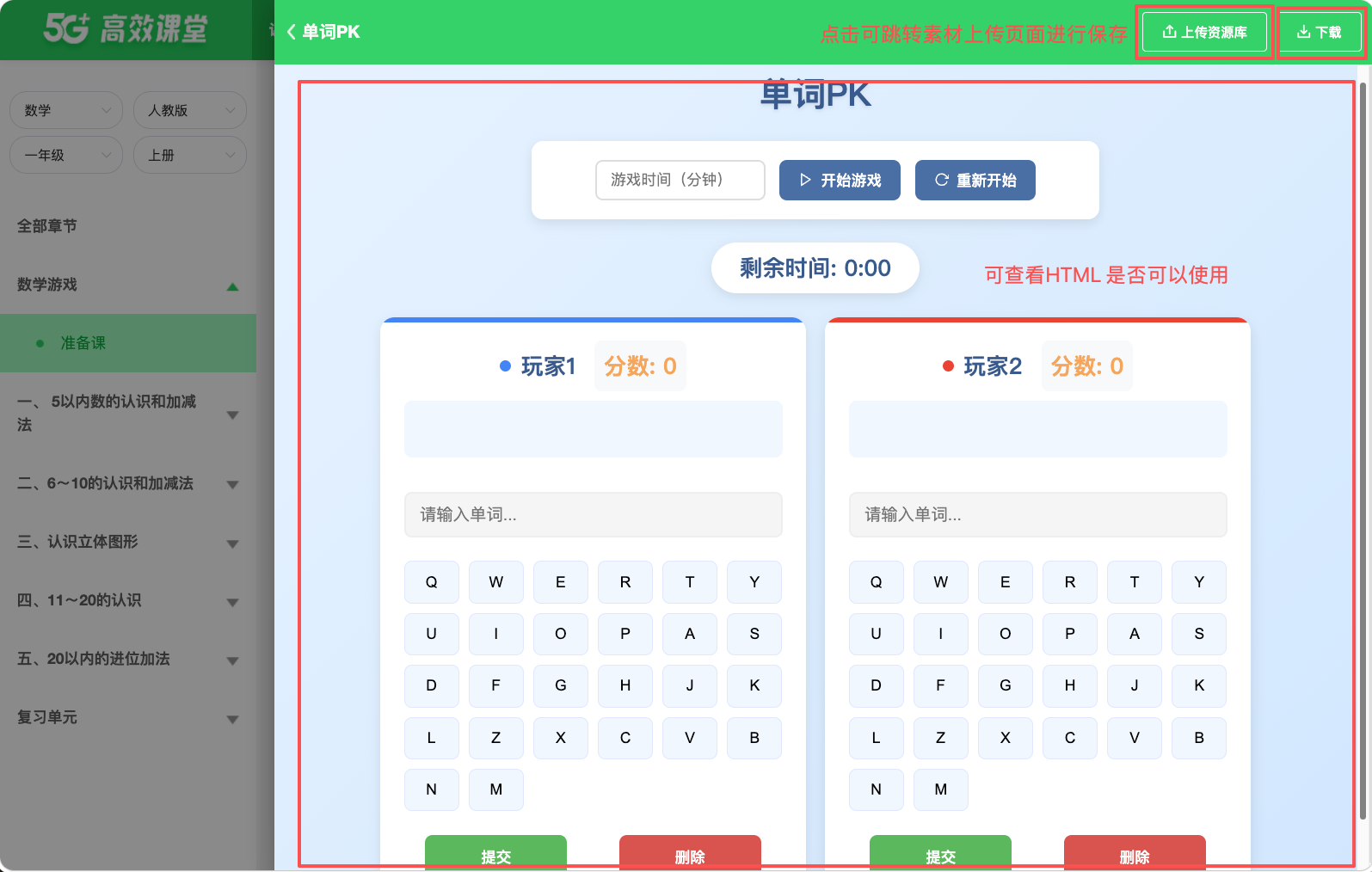The image size is (1372, 872).
Task: Expand chapter 一、5以内数的认识和加减法
Action: click(x=232, y=415)
